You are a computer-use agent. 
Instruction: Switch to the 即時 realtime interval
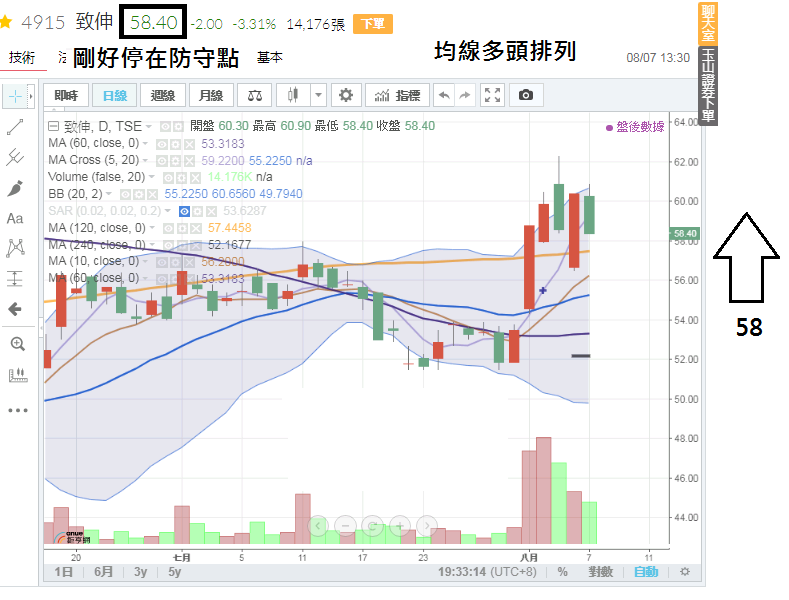point(66,95)
